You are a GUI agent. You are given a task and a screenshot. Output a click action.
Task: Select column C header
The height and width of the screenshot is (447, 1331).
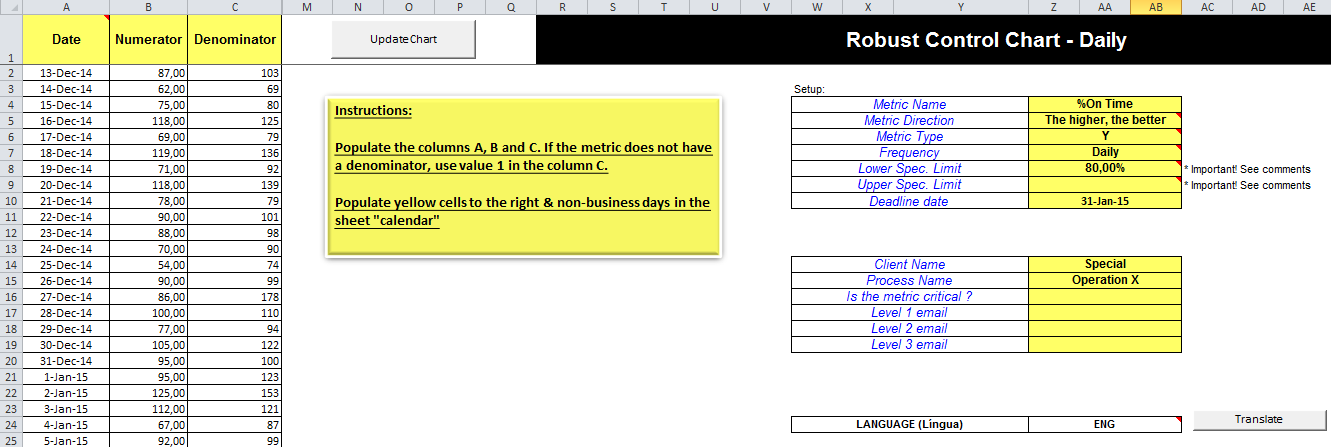coord(235,7)
